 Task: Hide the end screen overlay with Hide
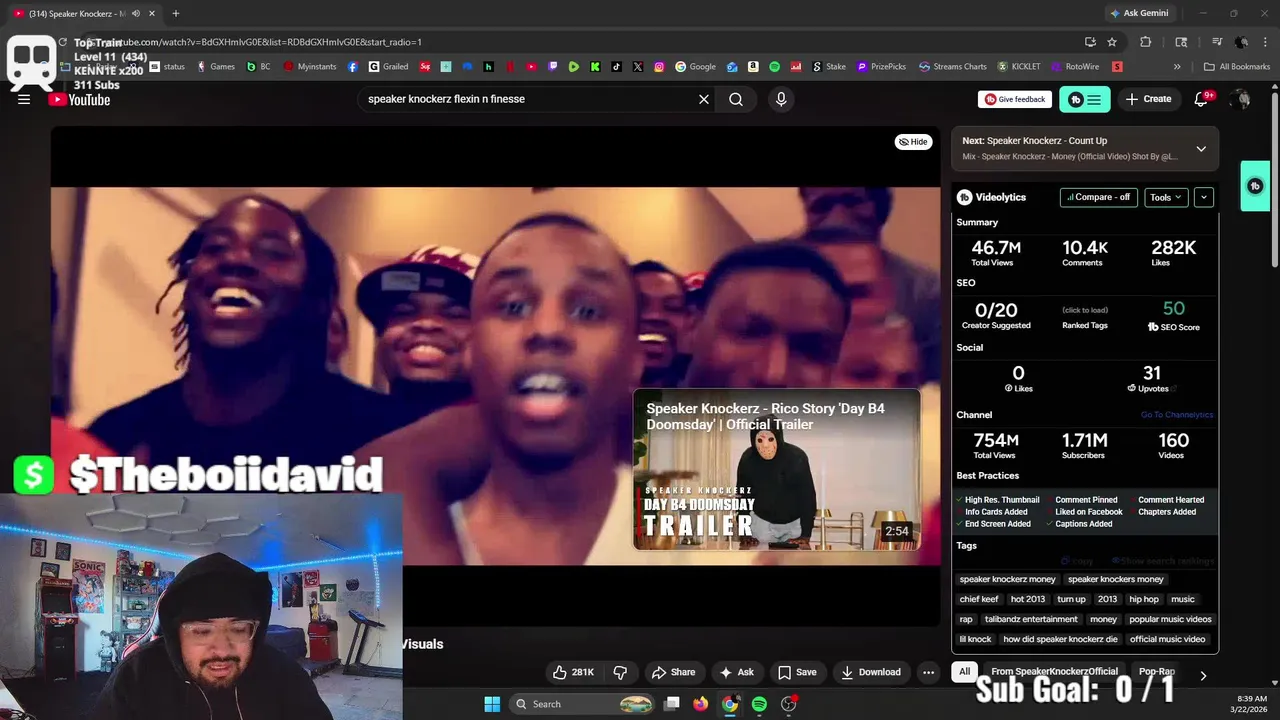tap(913, 142)
